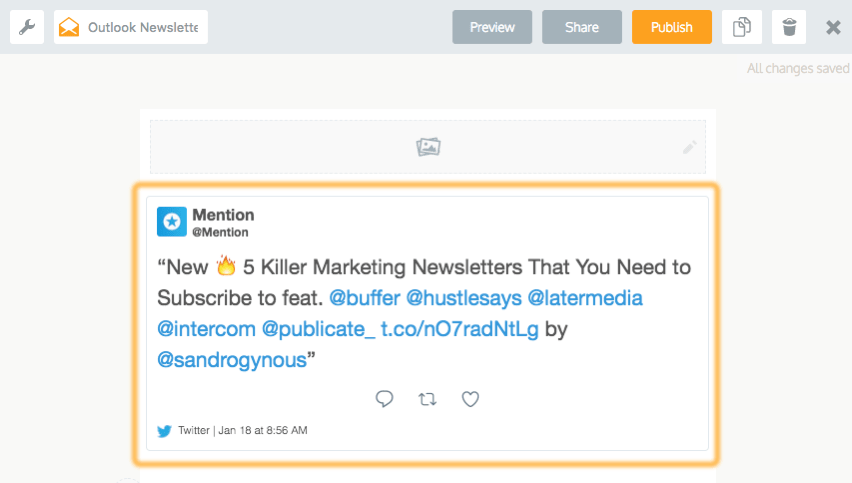Click the Twitter bird icon

pyautogui.click(x=164, y=431)
